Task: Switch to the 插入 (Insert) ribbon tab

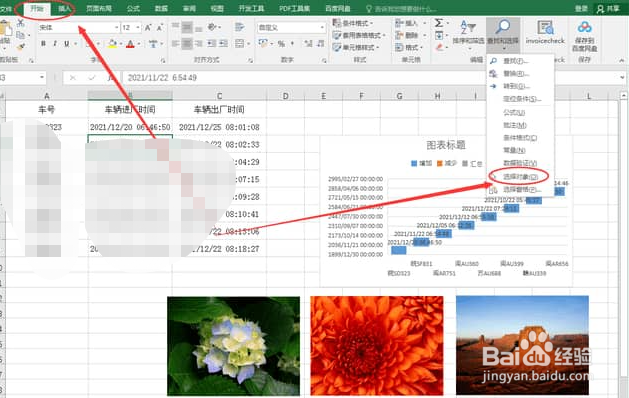Action: tap(64, 8)
